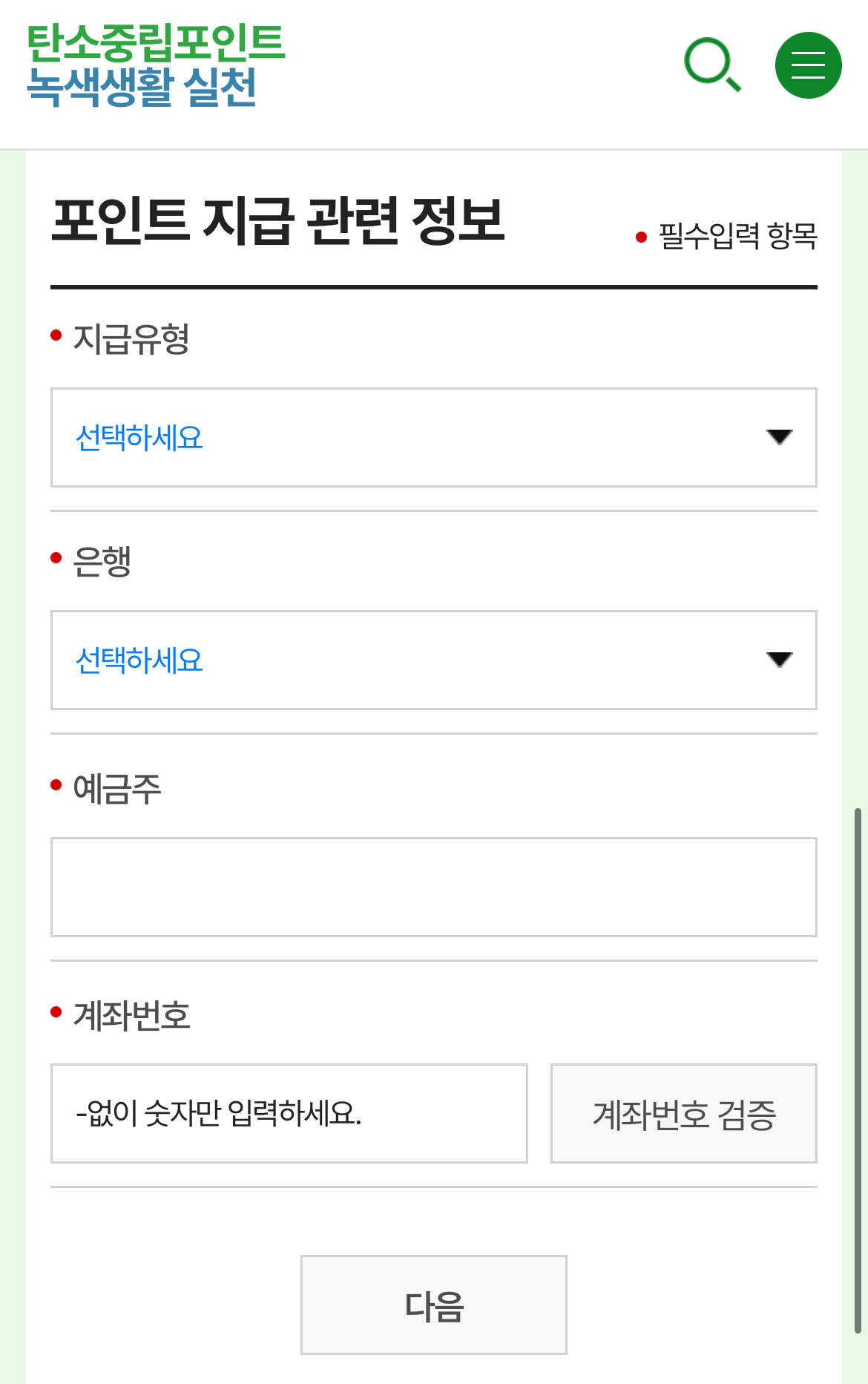
Task: Click the 계좌번호 numeric input field
Action: tap(289, 1113)
